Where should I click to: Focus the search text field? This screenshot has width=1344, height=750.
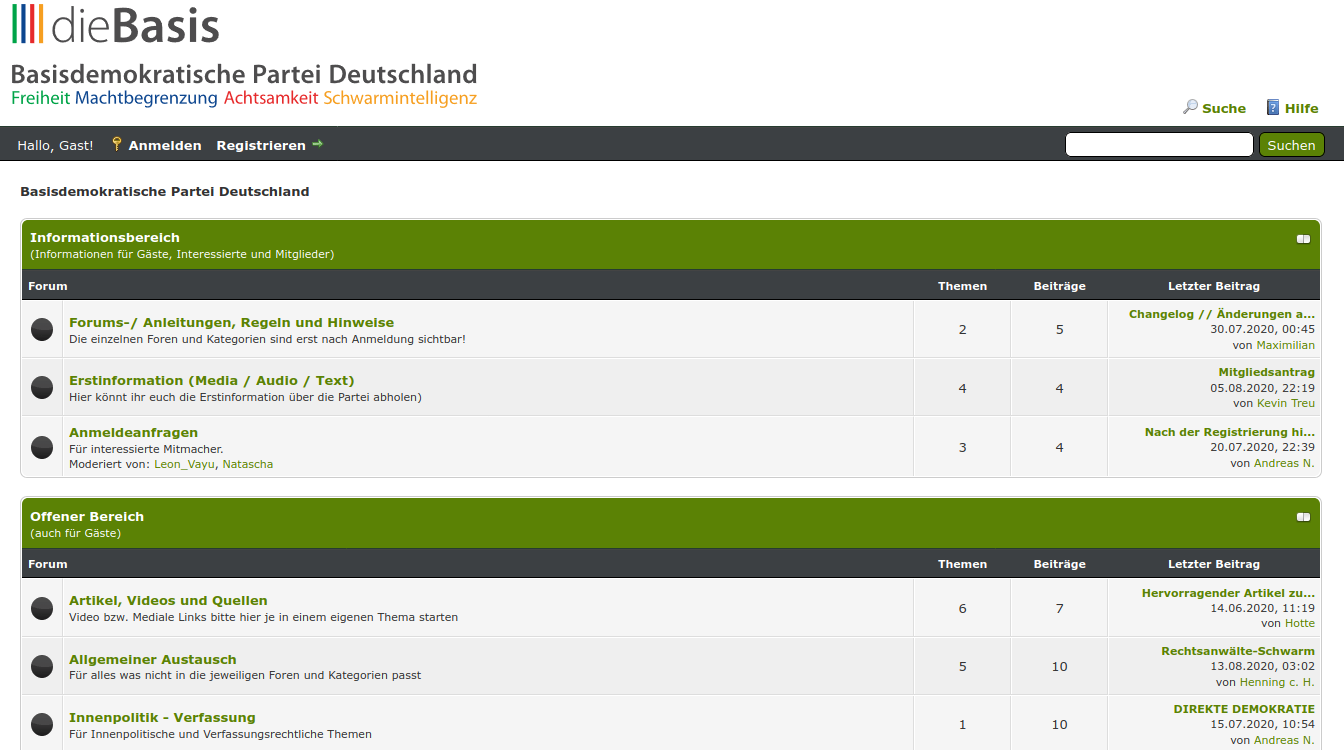[1158, 145]
